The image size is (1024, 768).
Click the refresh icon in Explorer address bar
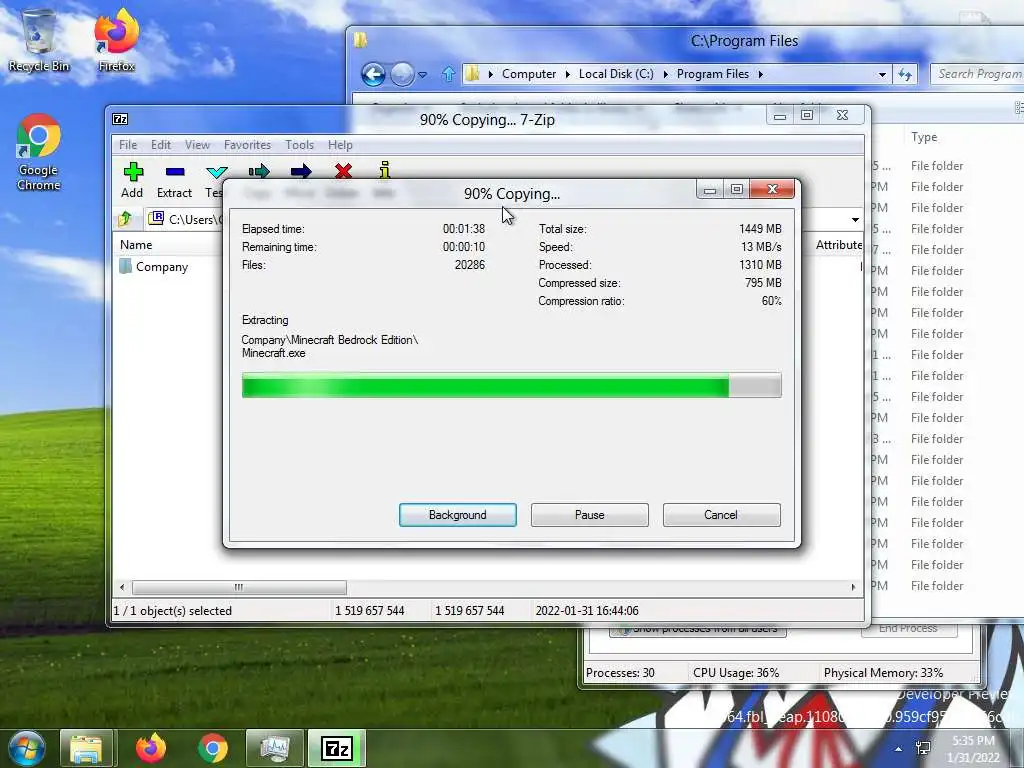(905, 74)
